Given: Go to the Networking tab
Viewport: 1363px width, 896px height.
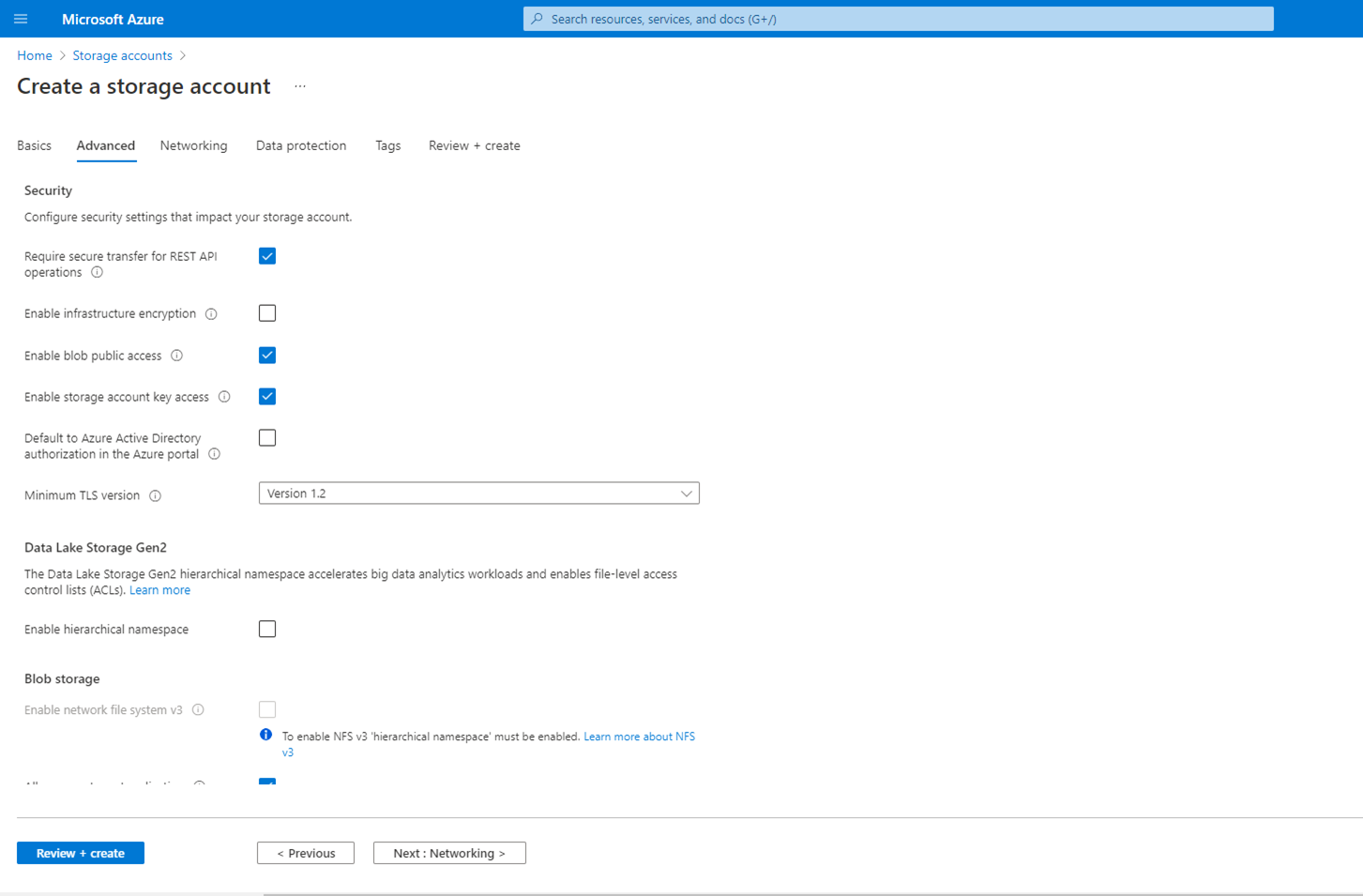Looking at the screenshot, I should 193,145.
